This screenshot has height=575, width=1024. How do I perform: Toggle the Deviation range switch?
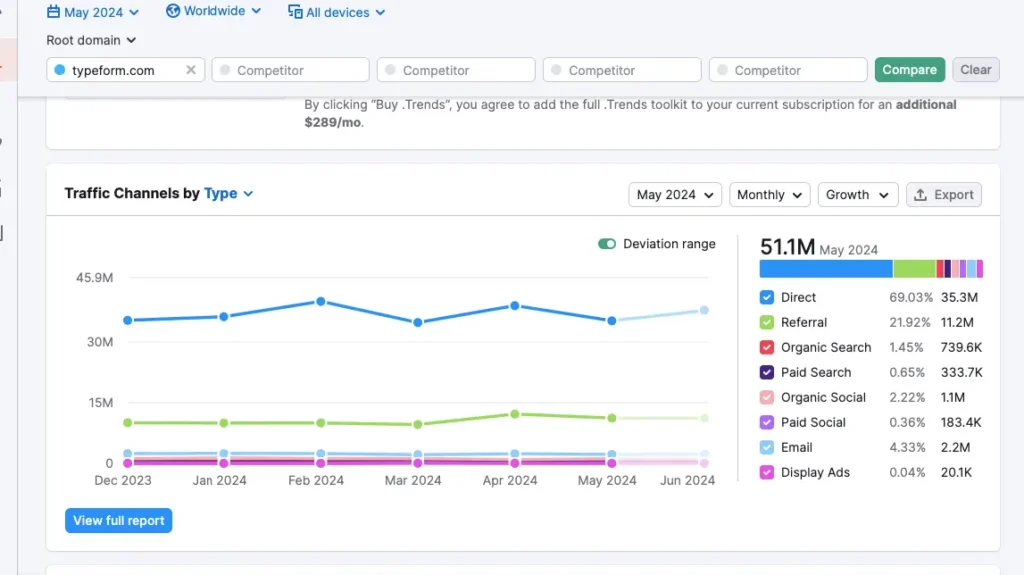(x=607, y=244)
